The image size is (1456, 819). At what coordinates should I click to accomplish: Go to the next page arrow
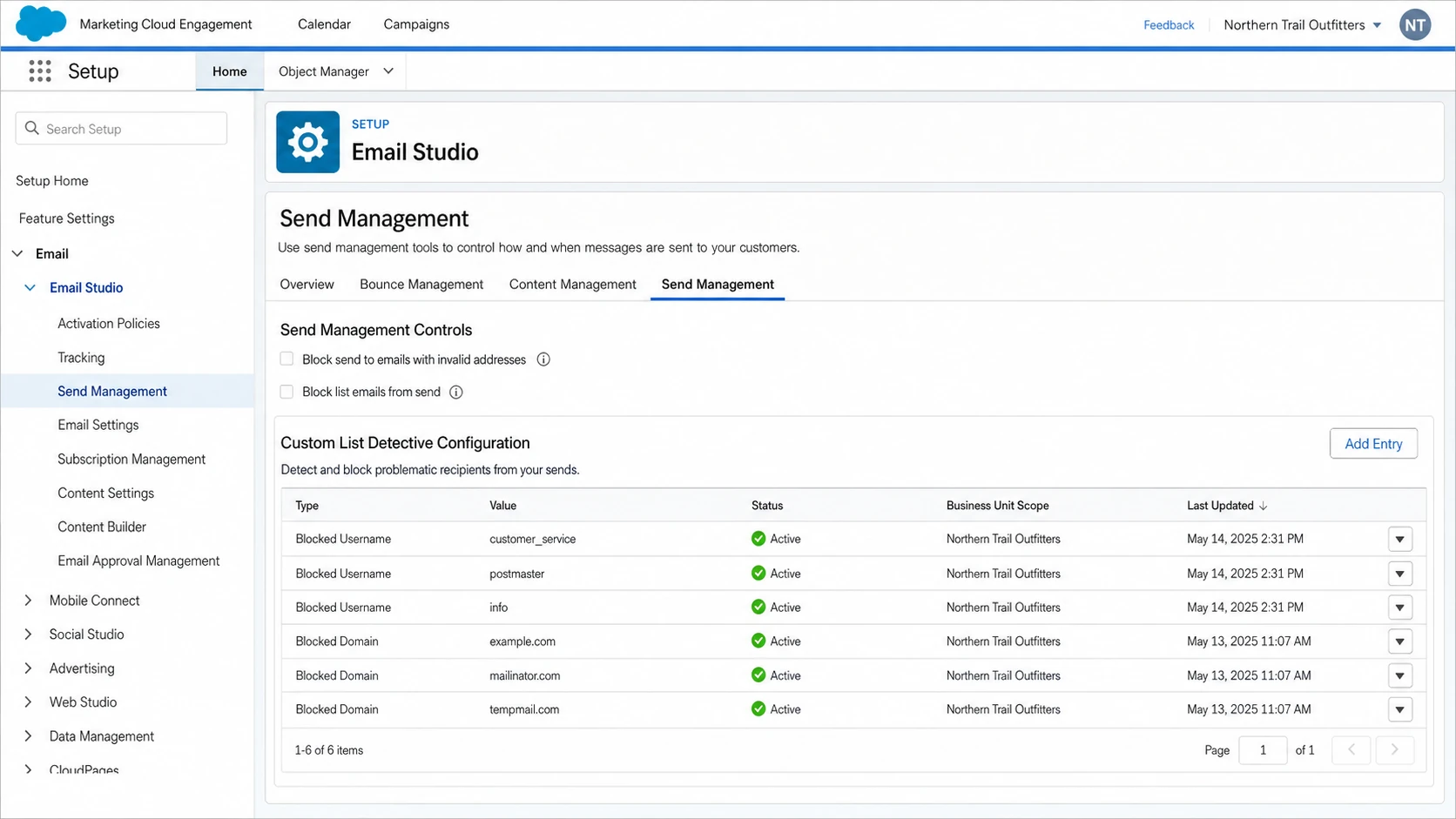pos(1394,750)
